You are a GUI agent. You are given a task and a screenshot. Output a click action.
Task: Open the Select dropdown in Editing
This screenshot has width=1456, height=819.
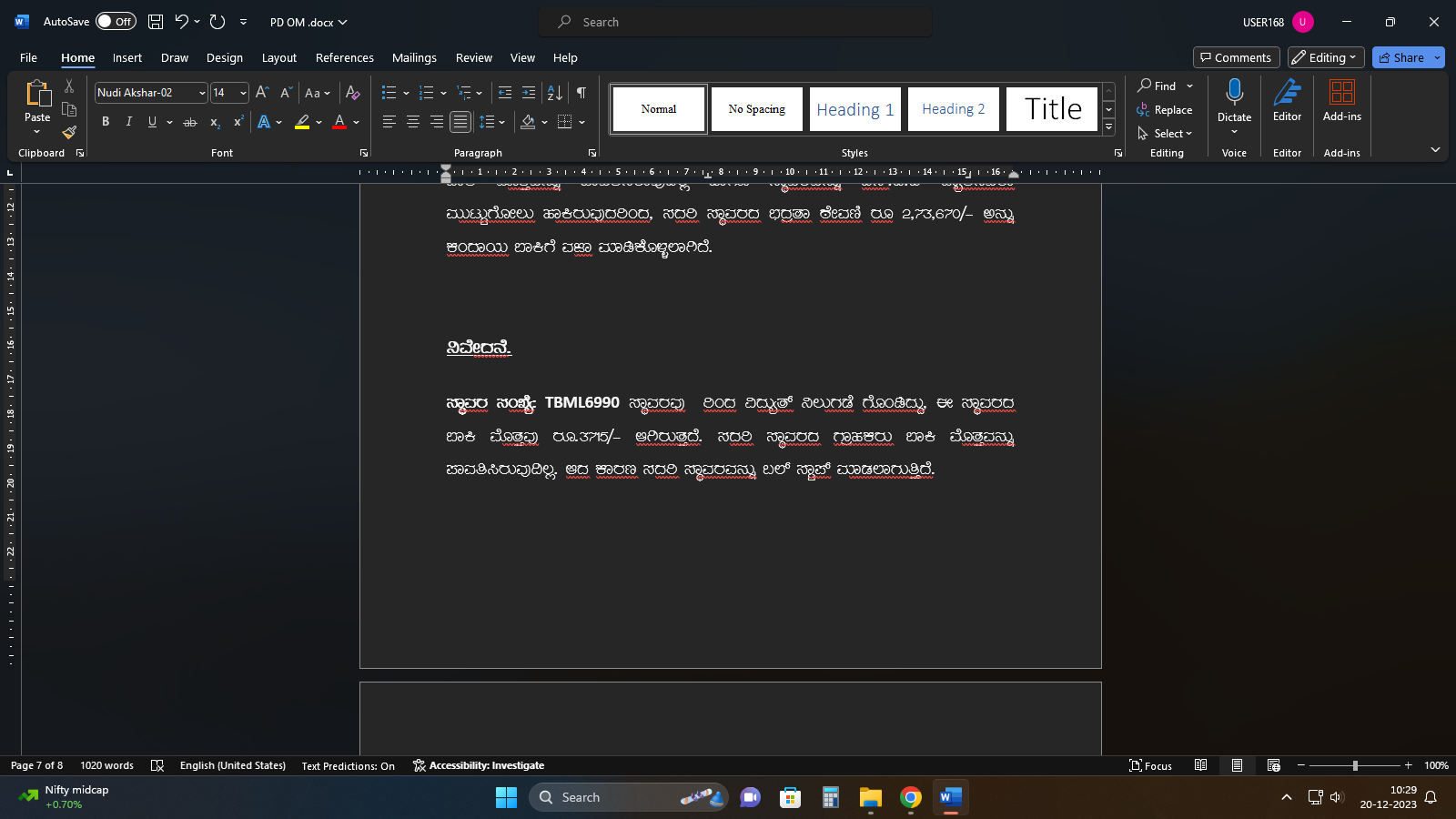(x=1165, y=133)
